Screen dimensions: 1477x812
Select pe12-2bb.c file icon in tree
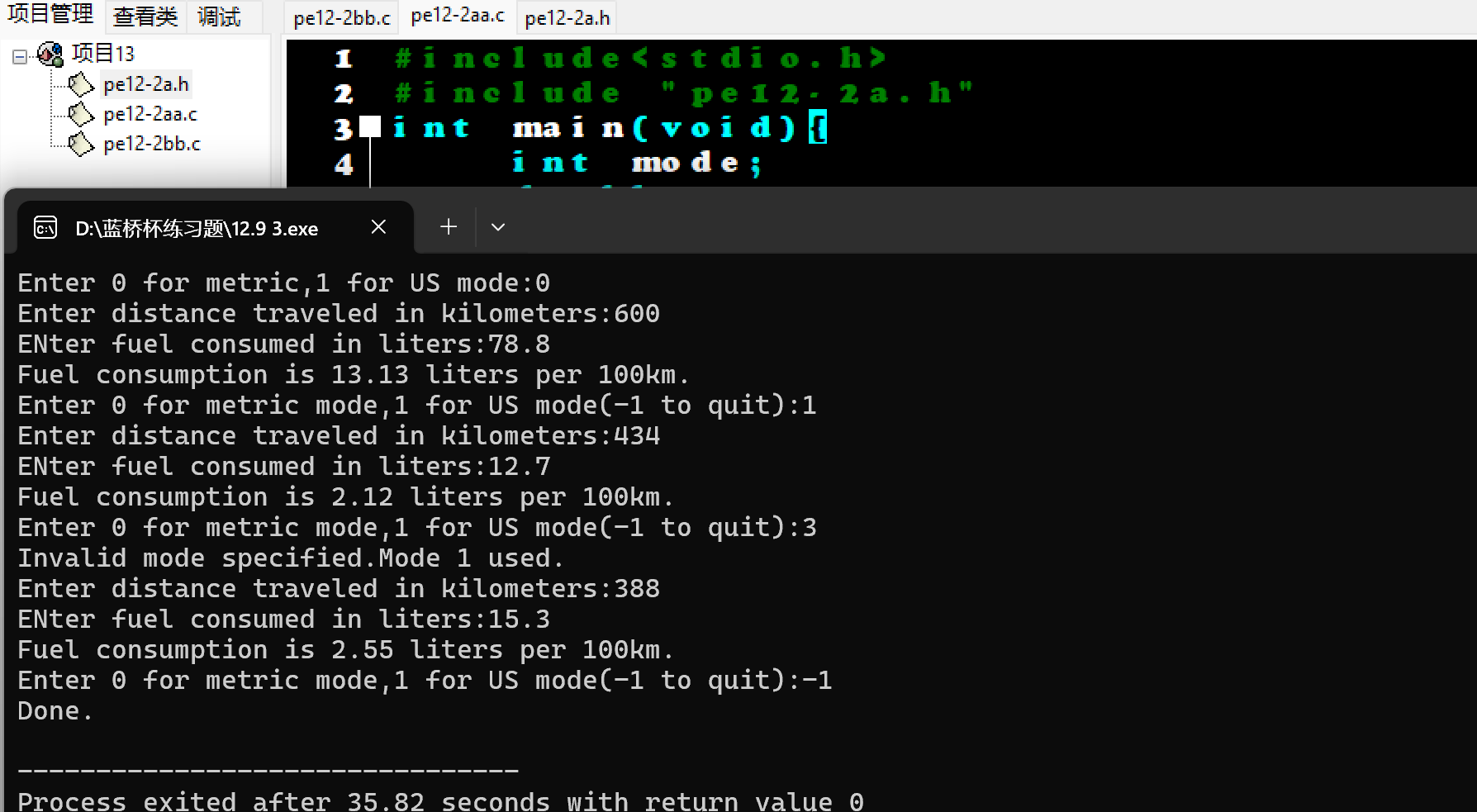(81, 144)
